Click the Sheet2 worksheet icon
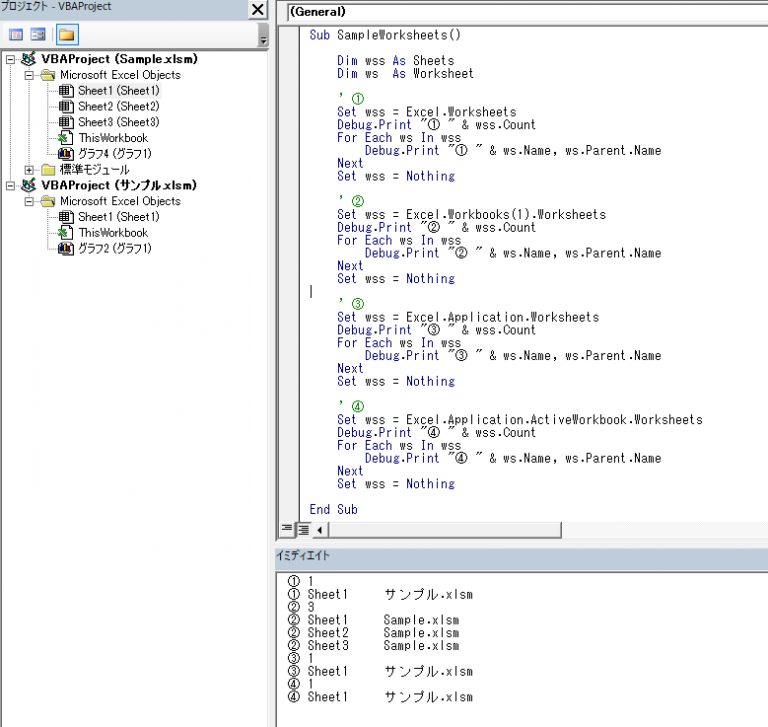This screenshot has width=768, height=727. pyautogui.click(x=66, y=106)
